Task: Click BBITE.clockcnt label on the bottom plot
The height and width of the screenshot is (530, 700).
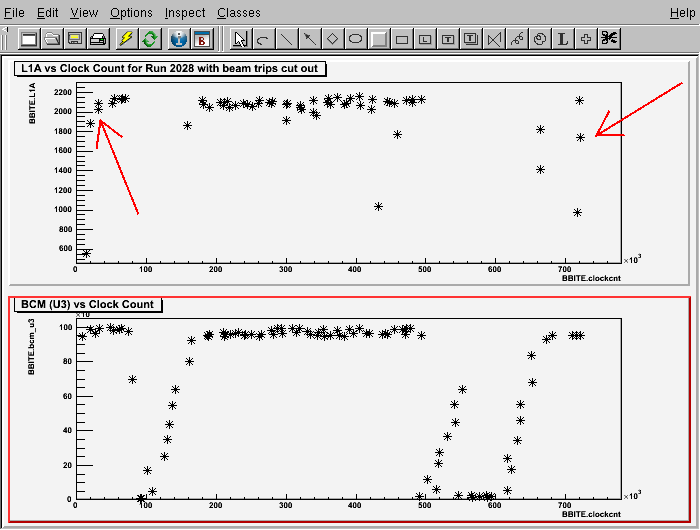Action: click(x=591, y=514)
